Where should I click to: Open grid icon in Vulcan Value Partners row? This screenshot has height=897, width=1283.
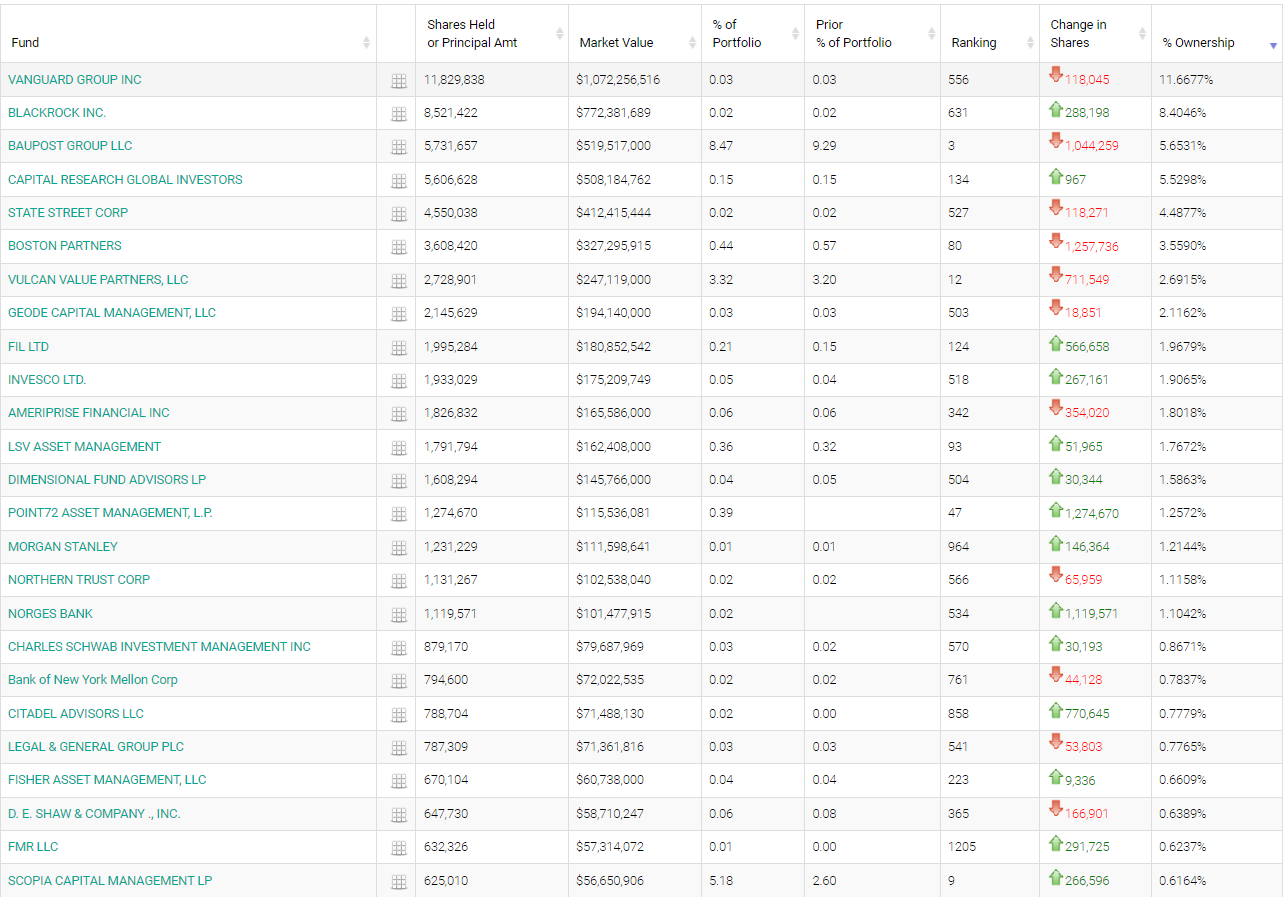398,281
